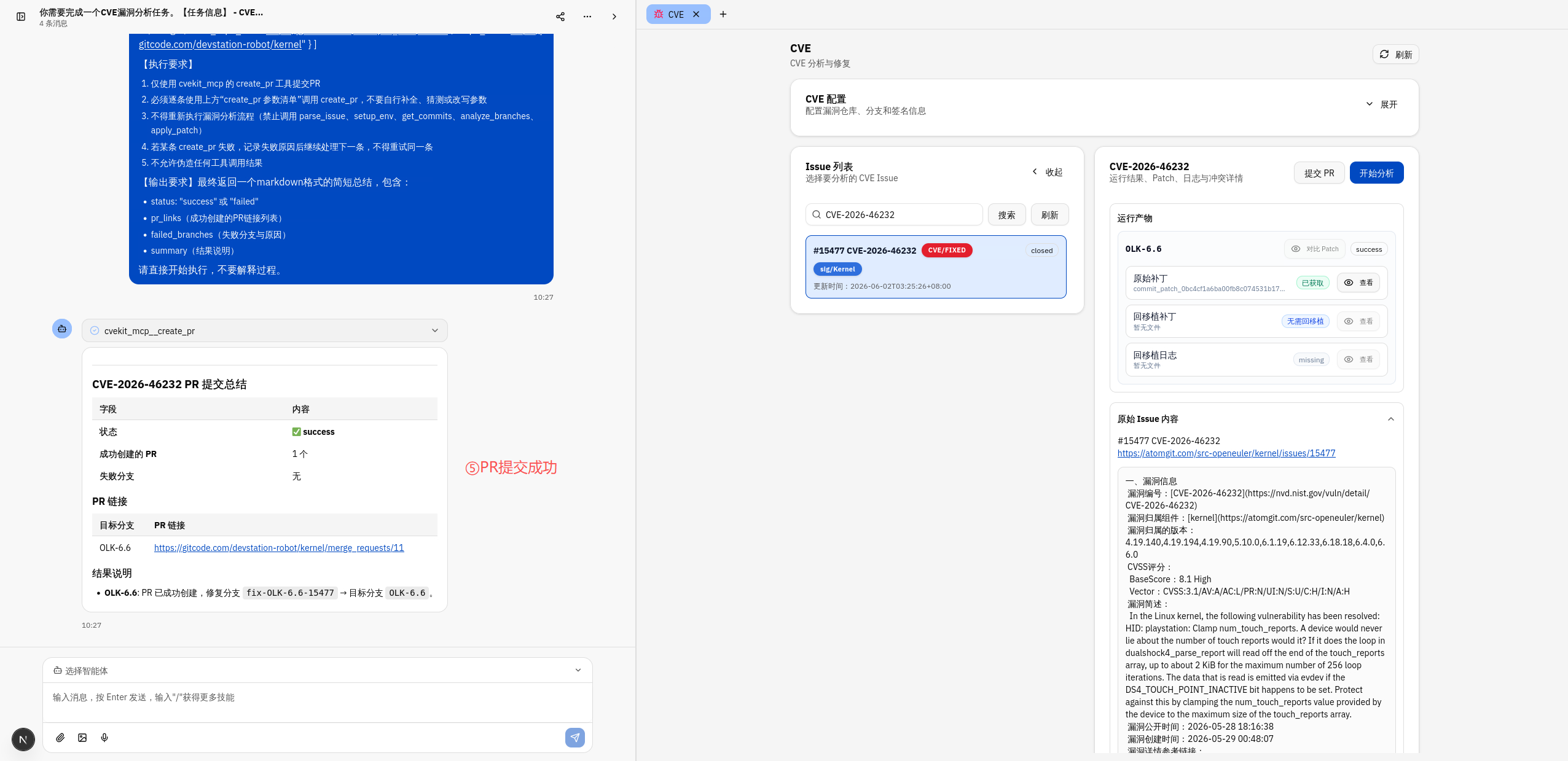The width and height of the screenshot is (1568, 761).
Task: Activate the microphone voice input icon
Action: 104,738
